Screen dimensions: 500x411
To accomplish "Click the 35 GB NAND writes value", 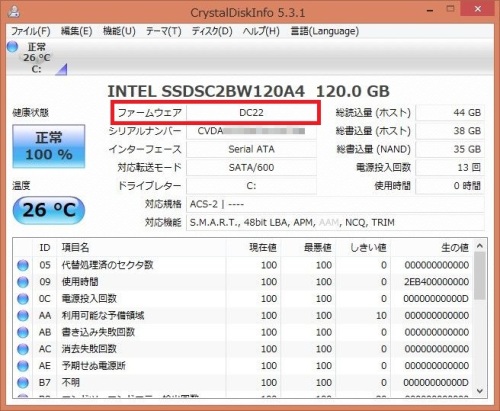I will pos(450,149).
